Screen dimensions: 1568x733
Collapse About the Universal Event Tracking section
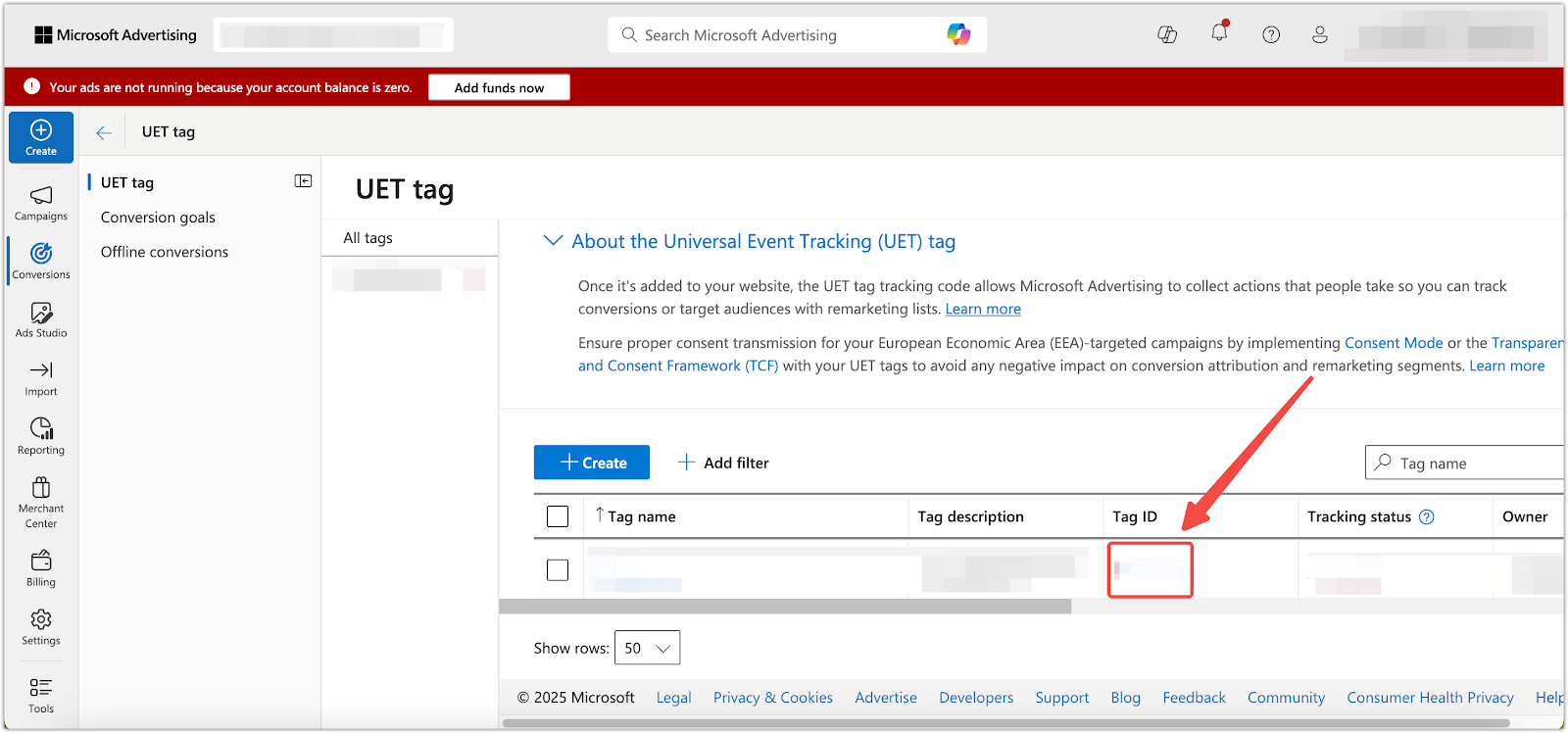coord(553,241)
